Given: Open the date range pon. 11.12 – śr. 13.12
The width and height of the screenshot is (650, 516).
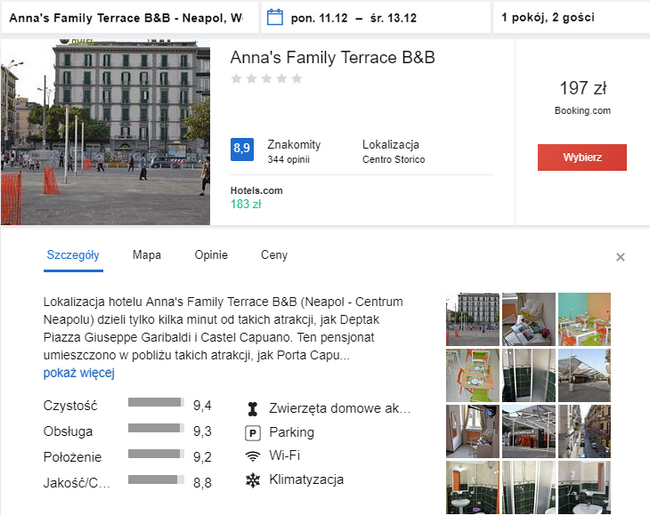Looking at the screenshot, I should 376,18.
